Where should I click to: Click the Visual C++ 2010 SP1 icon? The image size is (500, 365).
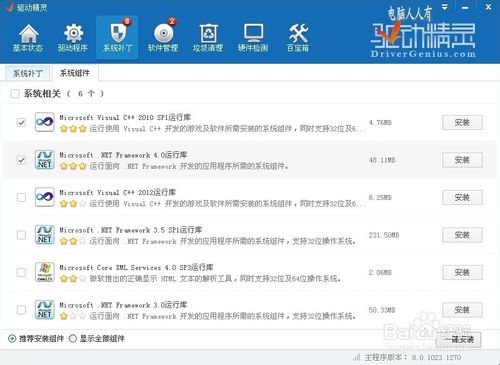[x=45, y=122]
